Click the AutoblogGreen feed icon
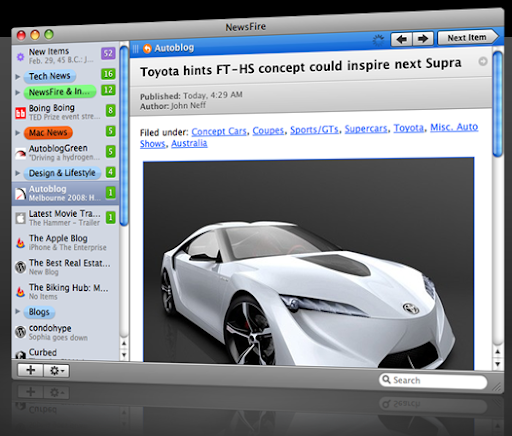The height and width of the screenshot is (436, 512). click(x=20, y=153)
